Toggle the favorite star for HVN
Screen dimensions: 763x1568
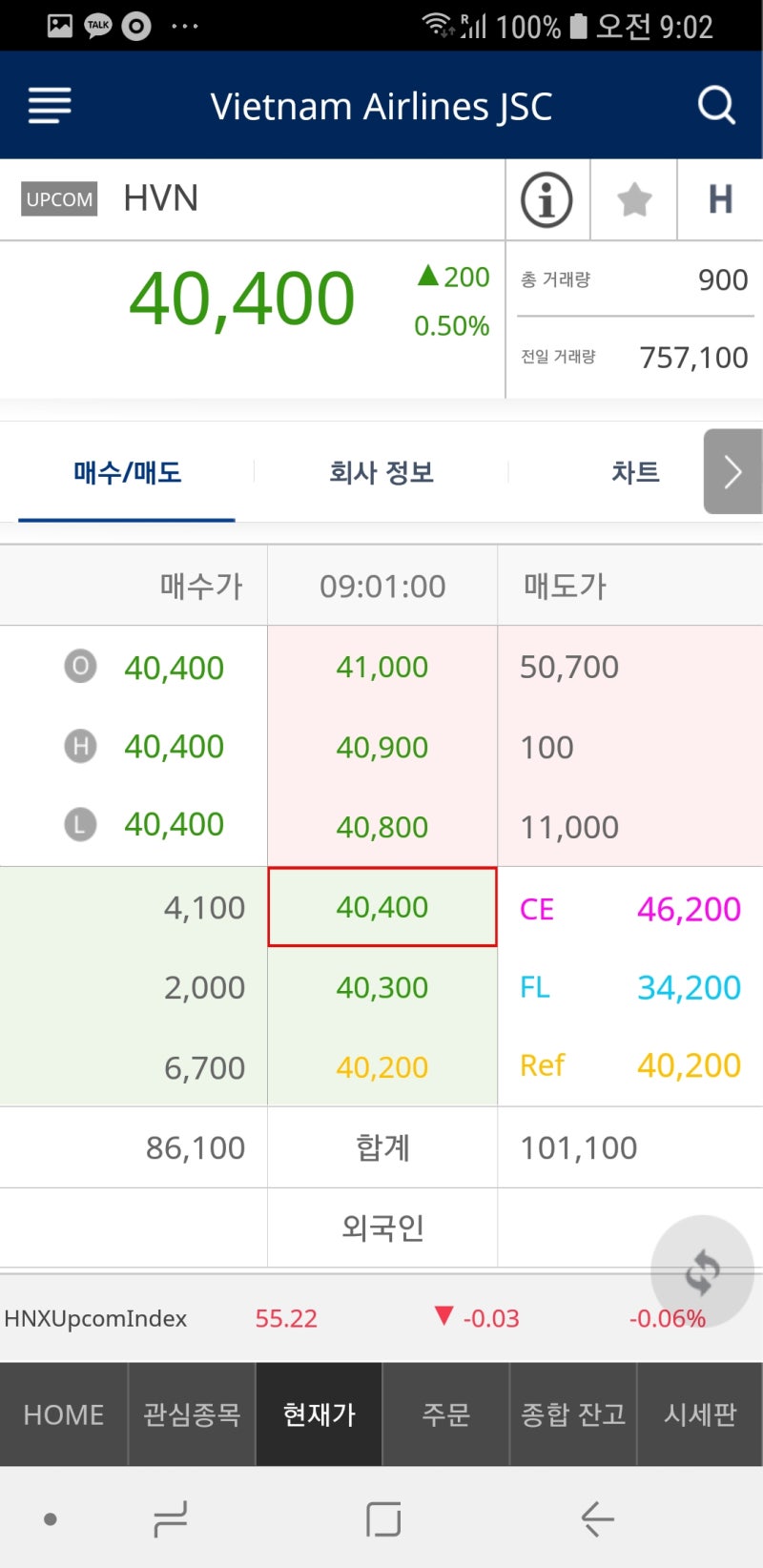click(x=632, y=199)
